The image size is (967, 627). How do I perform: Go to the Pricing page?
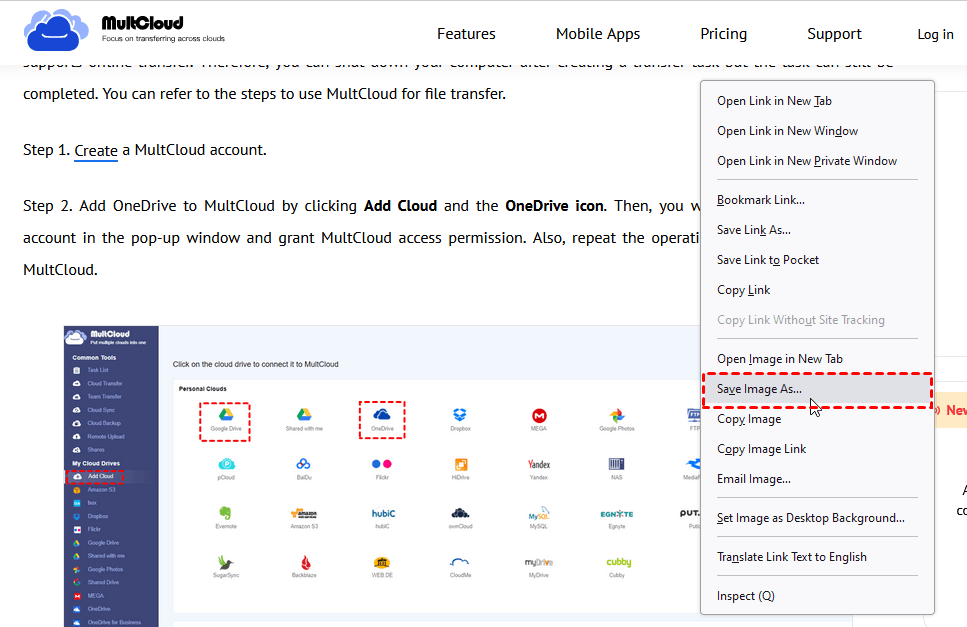click(723, 34)
